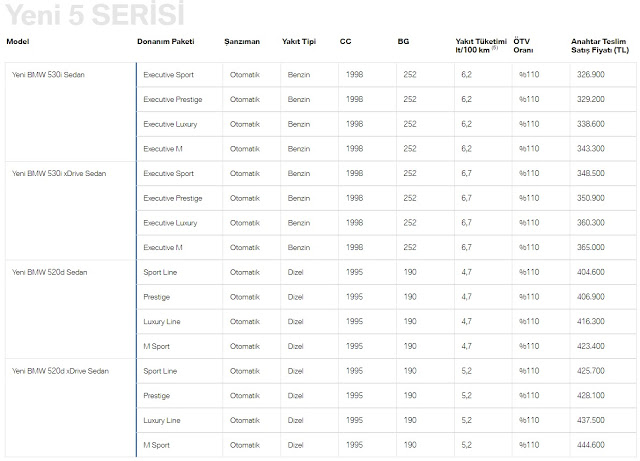Select the Donanım Paketi column header

165,44
